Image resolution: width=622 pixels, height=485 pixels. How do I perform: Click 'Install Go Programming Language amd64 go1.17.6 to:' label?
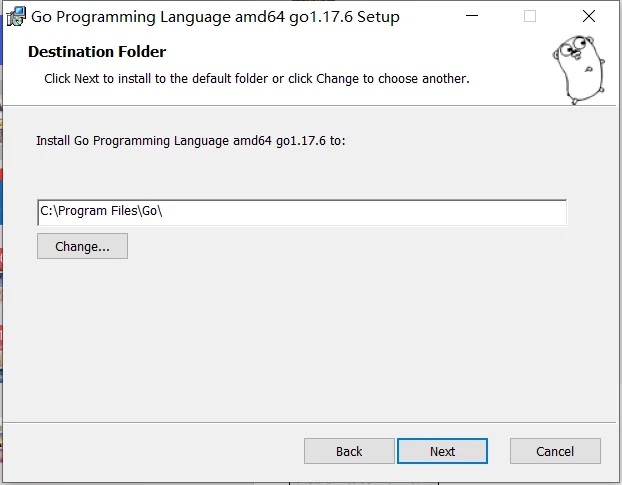click(x=191, y=141)
